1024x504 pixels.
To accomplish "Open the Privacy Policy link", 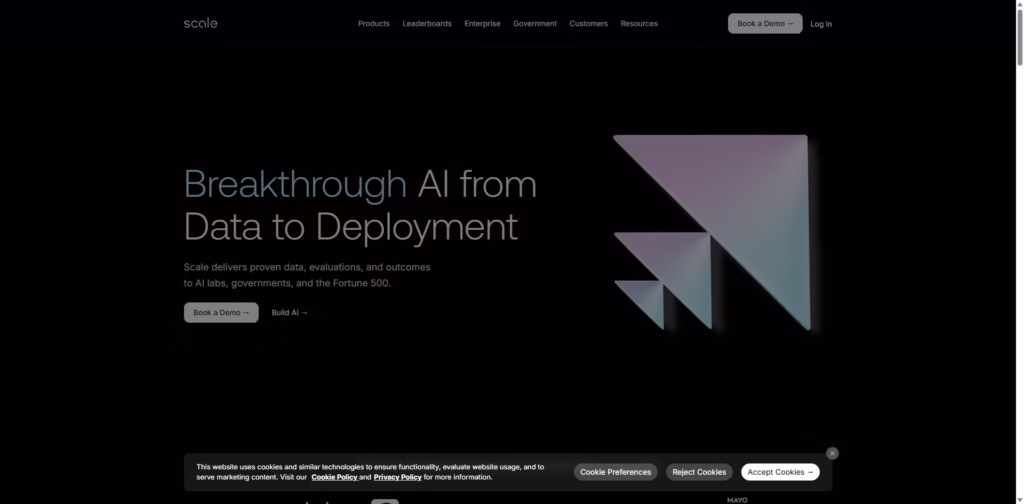I will 397,477.
